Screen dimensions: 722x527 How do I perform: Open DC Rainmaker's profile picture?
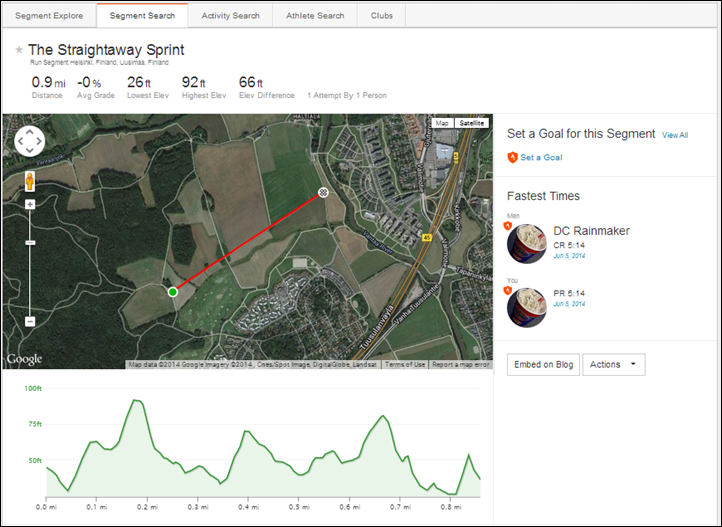click(527, 243)
